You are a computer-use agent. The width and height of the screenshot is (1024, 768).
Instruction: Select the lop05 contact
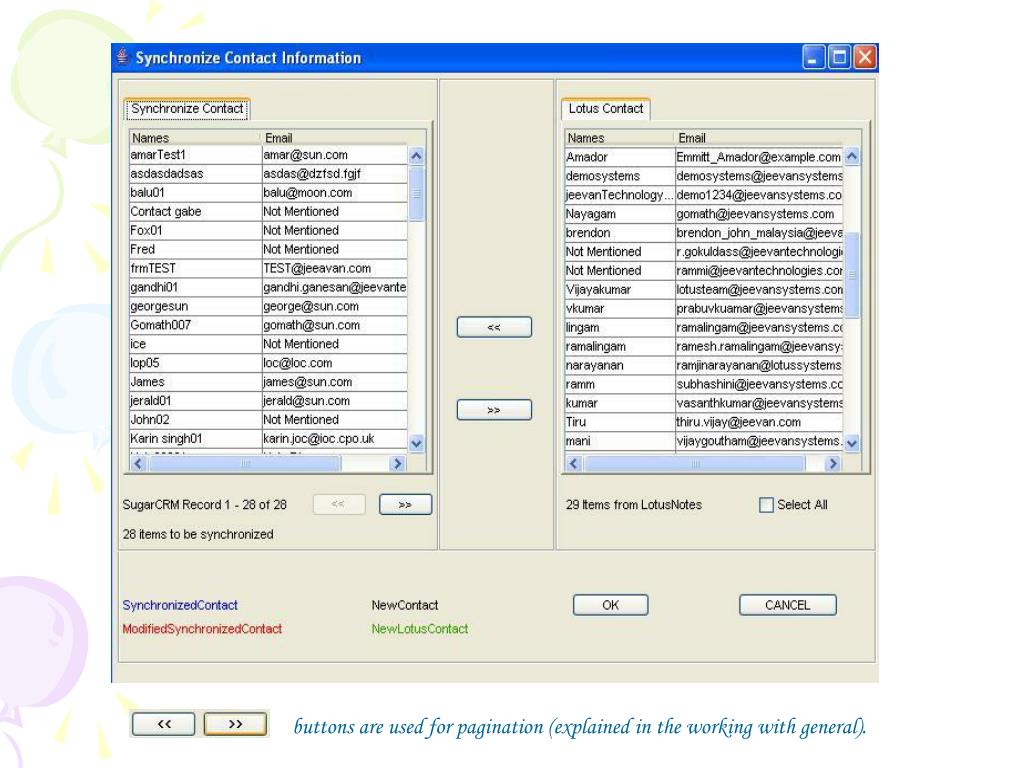pyautogui.click(x=268, y=364)
